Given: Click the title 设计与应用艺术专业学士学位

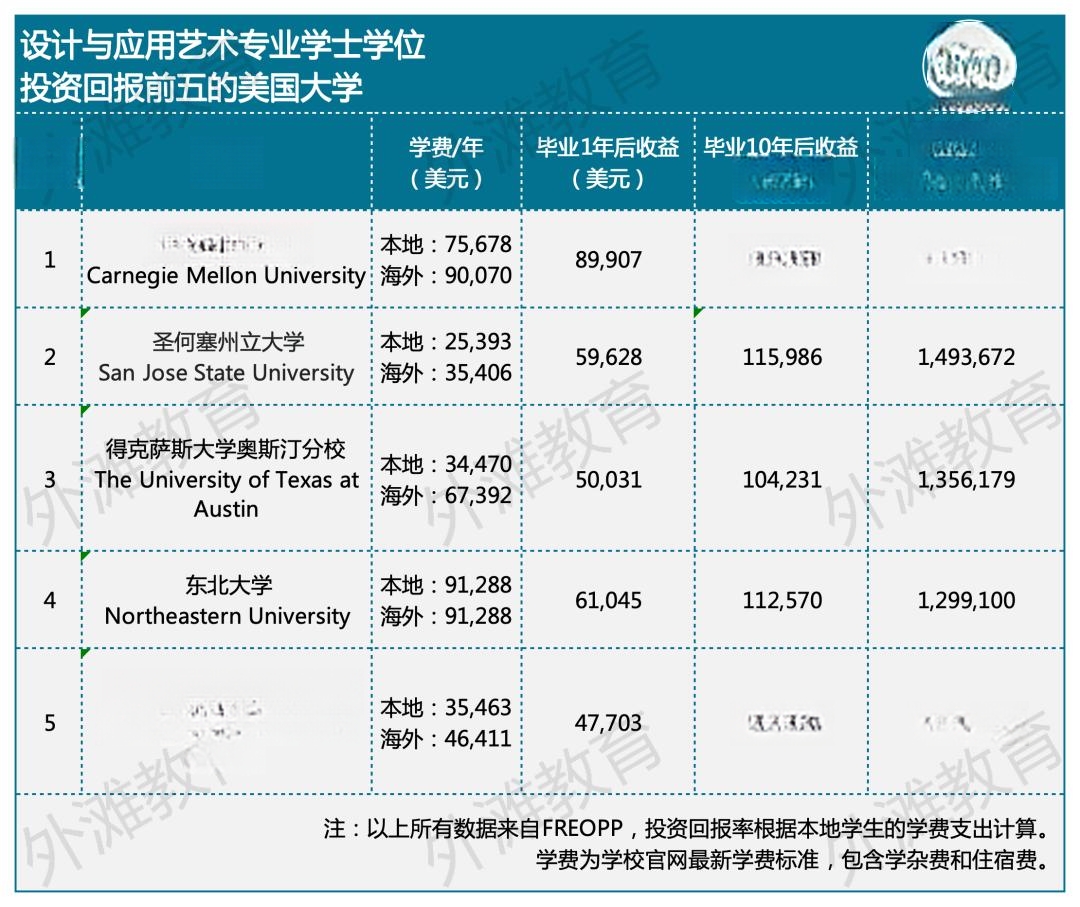Looking at the screenshot, I should [222, 45].
